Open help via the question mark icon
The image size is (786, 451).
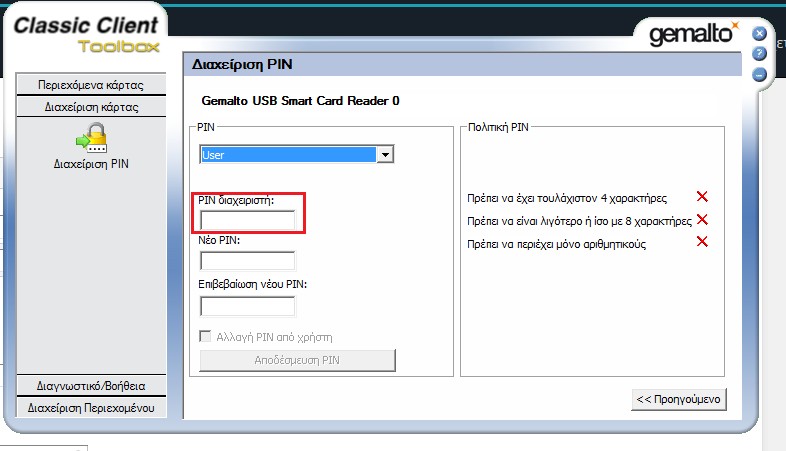[759, 54]
